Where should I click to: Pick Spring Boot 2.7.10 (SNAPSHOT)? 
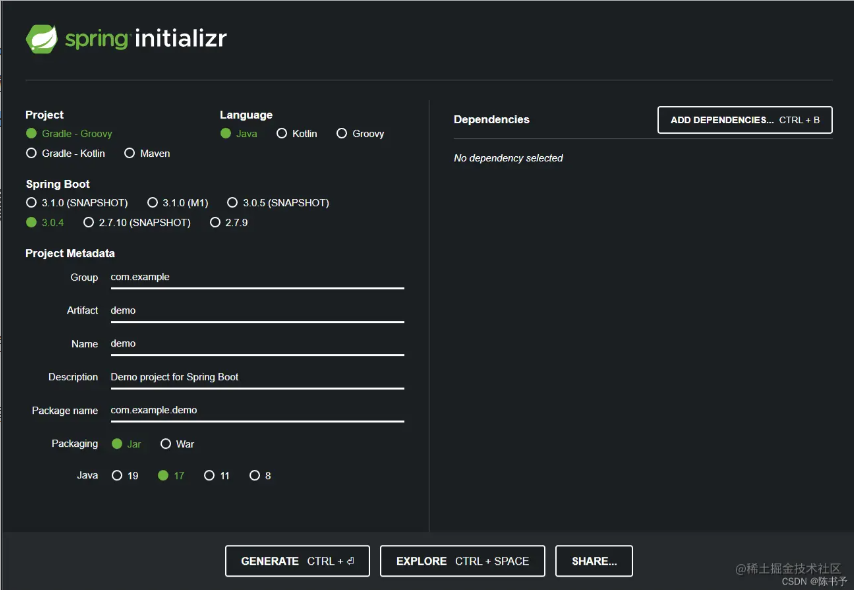[x=137, y=222]
